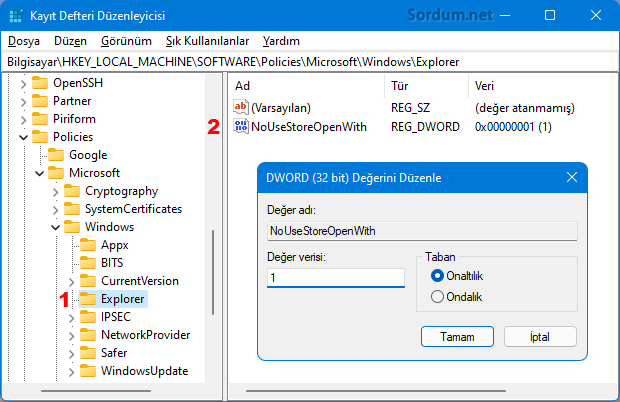Click the Google folder icon
Screen dimensions: 620x402
tap(56, 155)
